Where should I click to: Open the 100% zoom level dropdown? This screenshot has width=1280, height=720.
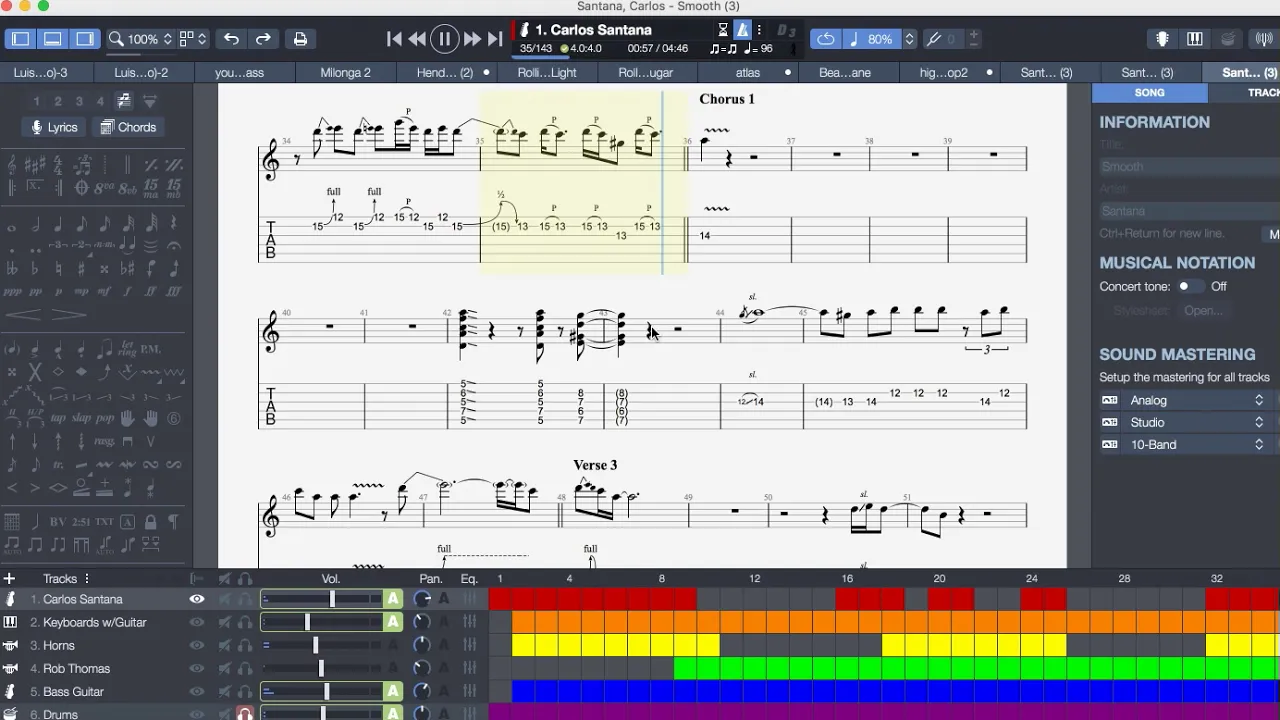[141, 39]
